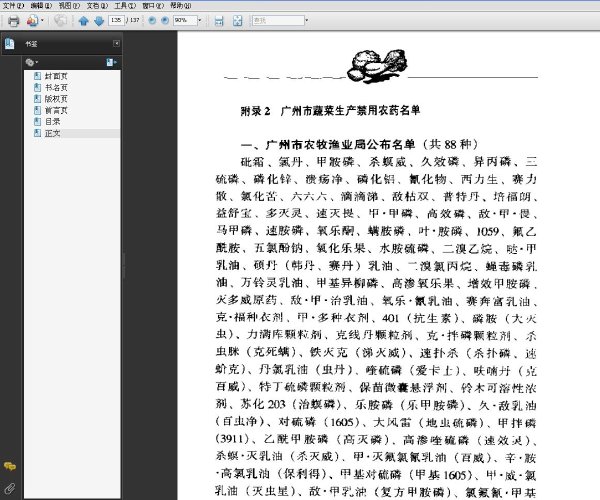Click the Print icon in the toolbar
The width and height of the screenshot is (600, 500).
[14, 21]
